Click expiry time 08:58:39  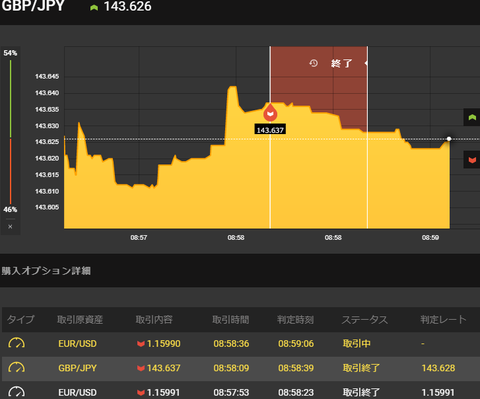[x=296, y=368]
